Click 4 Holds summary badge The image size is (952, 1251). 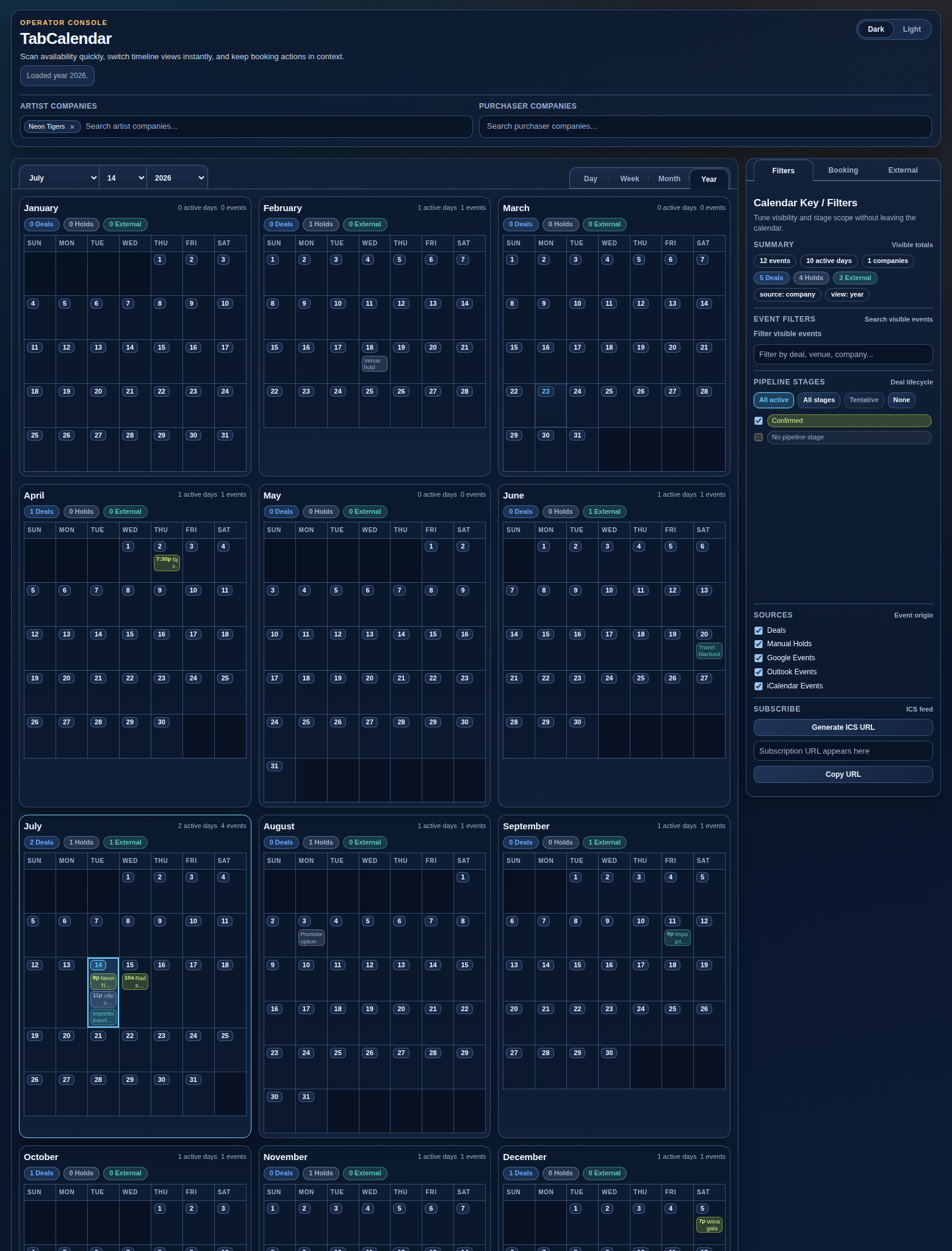tap(811, 278)
